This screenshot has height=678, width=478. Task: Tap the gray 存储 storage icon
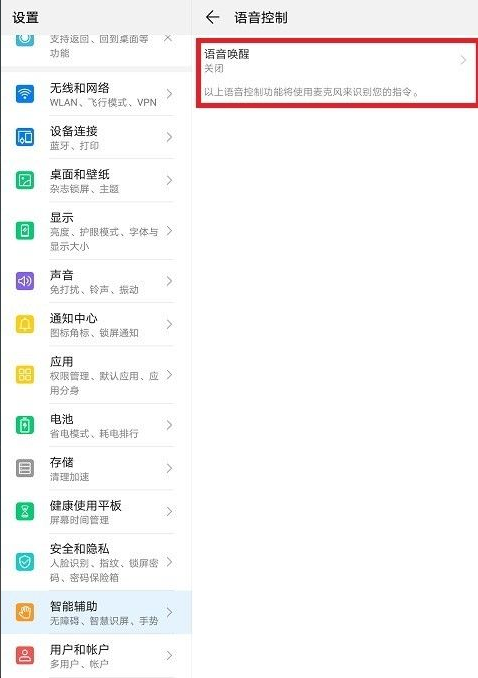point(25,468)
